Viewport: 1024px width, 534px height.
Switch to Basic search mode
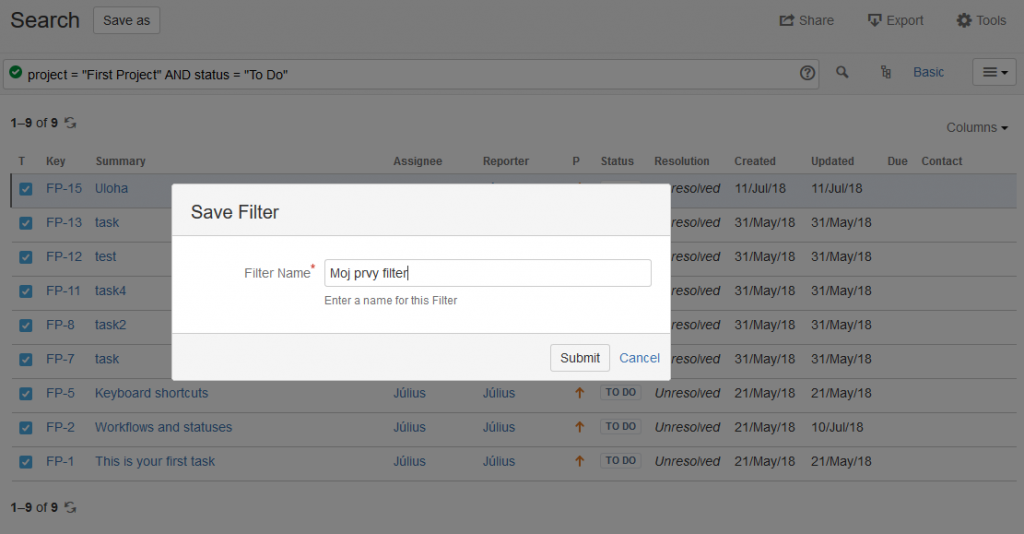click(x=928, y=72)
